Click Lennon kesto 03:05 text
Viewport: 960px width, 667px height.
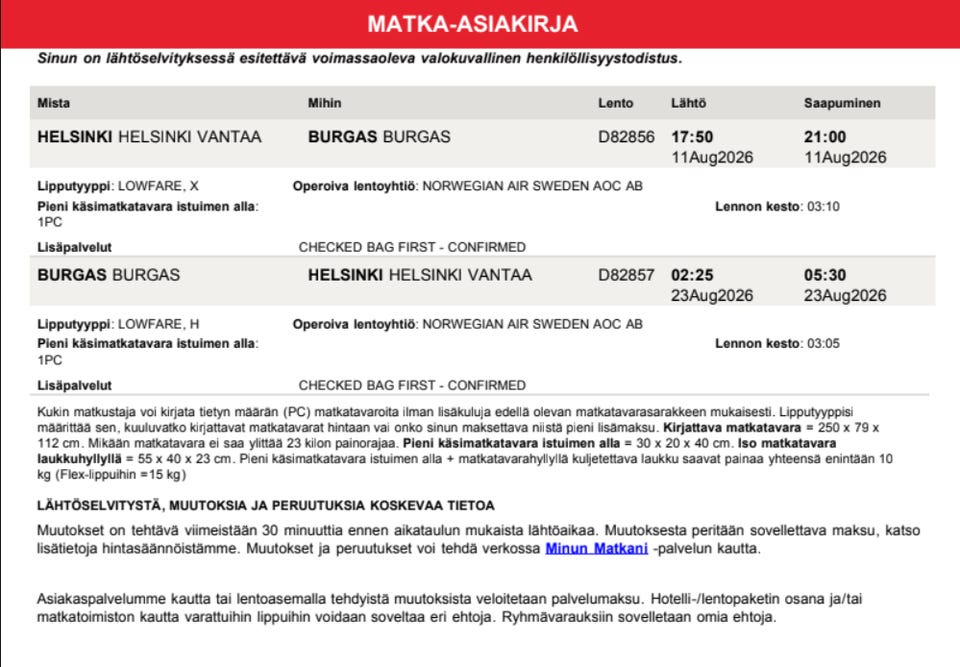[777, 344]
